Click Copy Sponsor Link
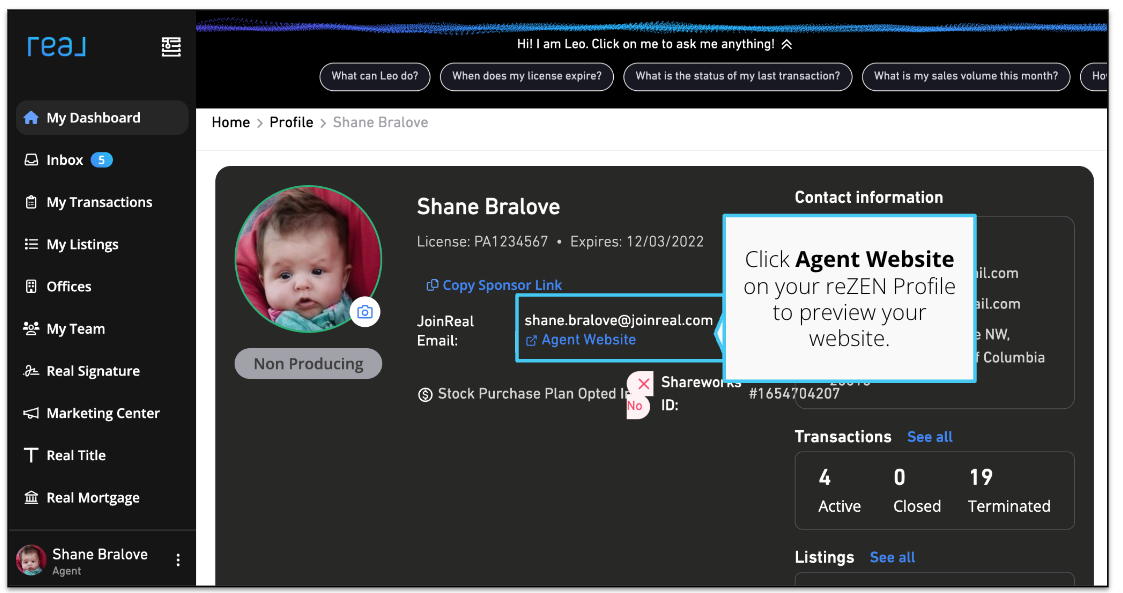1123x593 pixels. (x=501, y=285)
